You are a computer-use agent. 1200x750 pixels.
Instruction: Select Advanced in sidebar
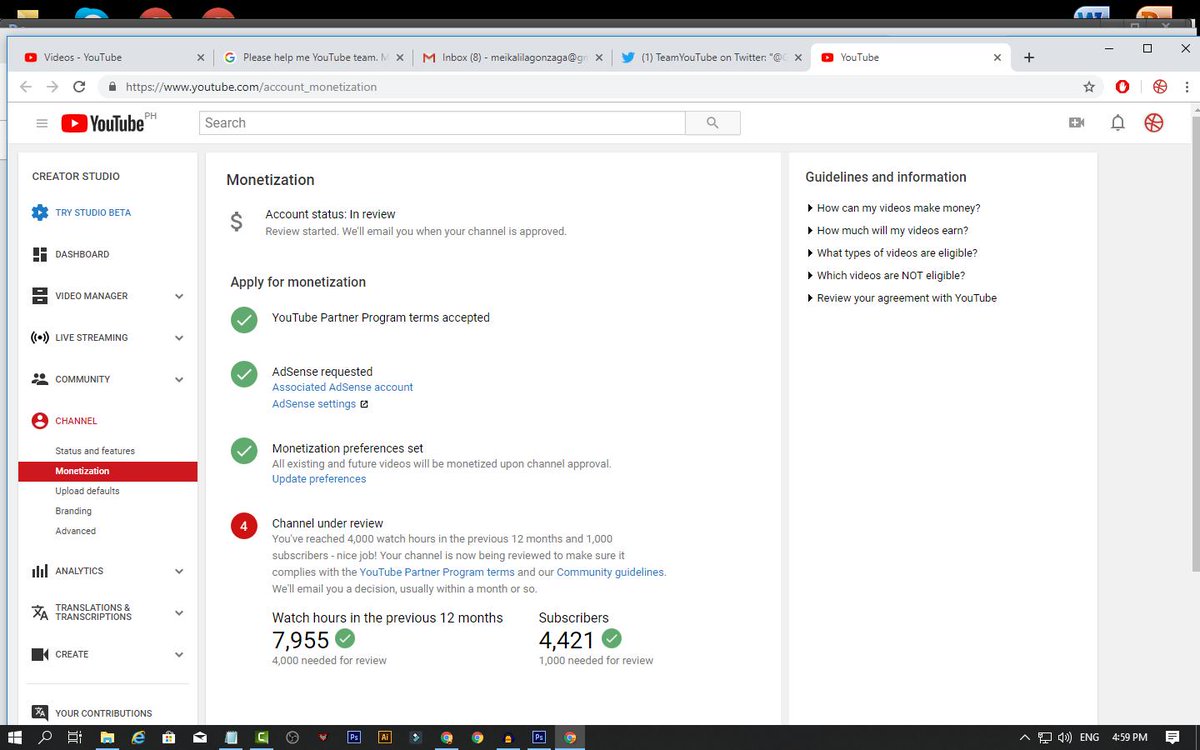pos(75,531)
